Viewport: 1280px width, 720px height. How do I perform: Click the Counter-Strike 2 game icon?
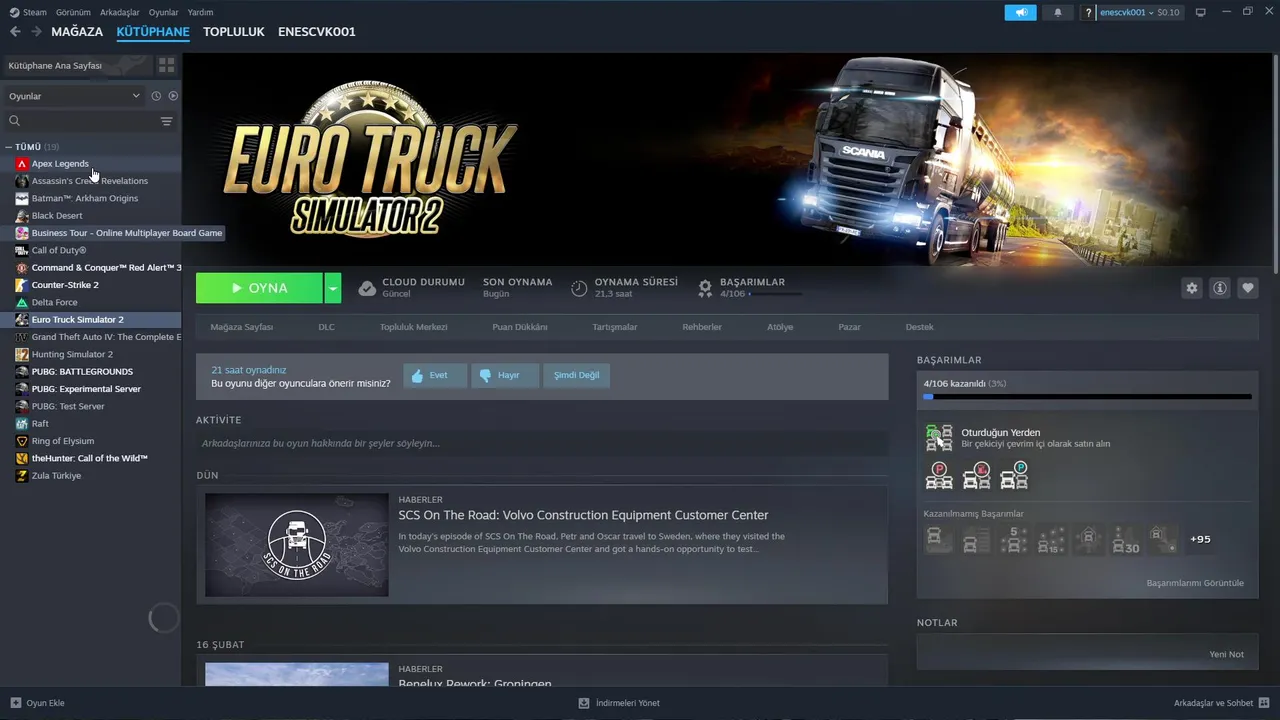(x=22, y=285)
